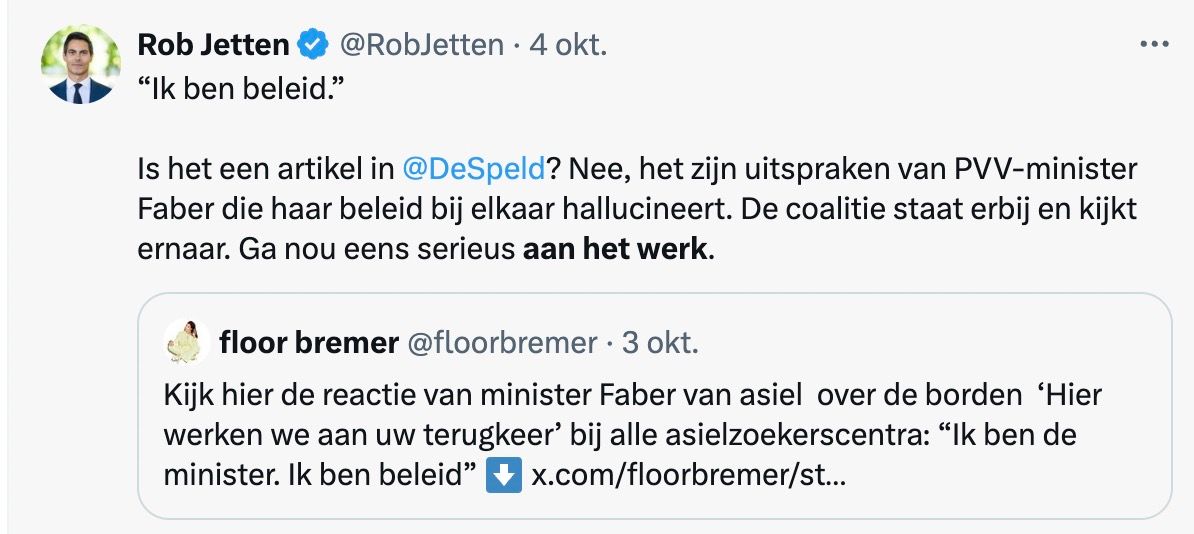The image size is (1194, 534).
Task: Open the tweet via the 4 okt. timestamp
Action: 568,45
